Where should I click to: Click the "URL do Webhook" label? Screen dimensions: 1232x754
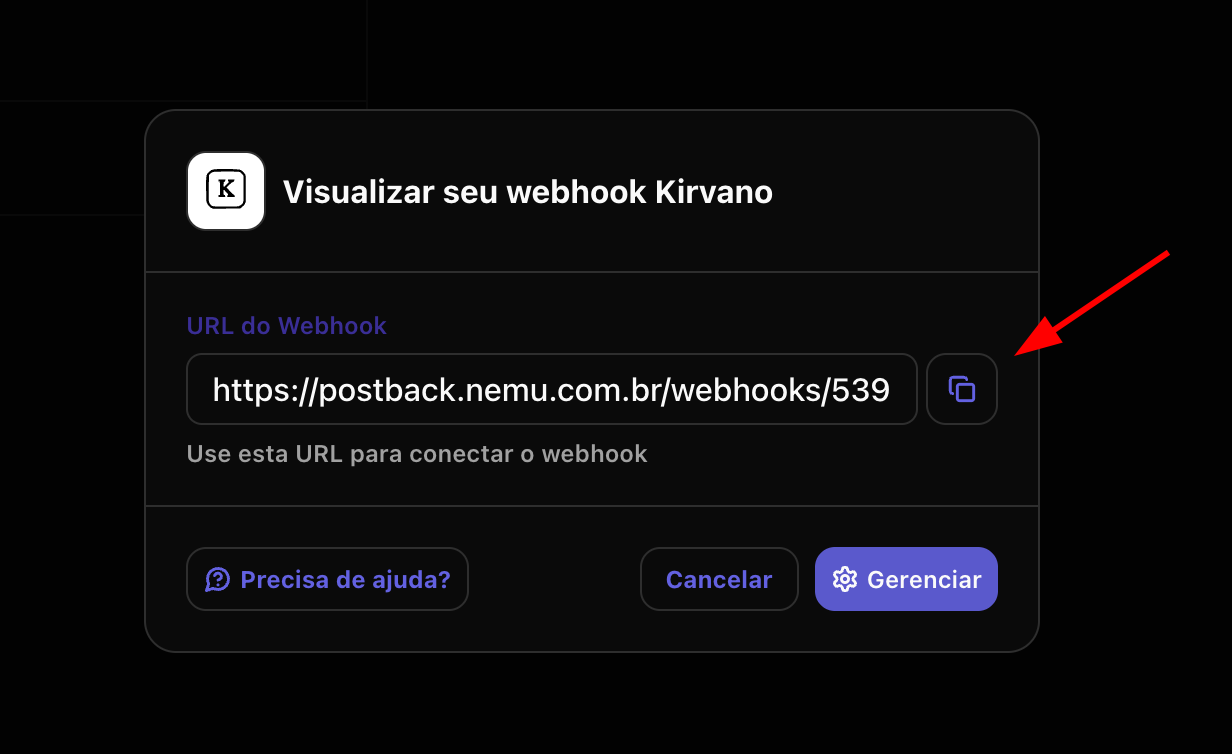pyautogui.click(x=287, y=325)
